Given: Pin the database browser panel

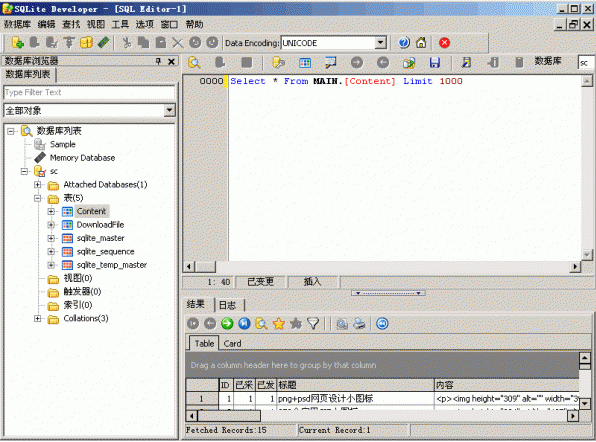Looking at the screenshot, I should click(x=159, y=61).
